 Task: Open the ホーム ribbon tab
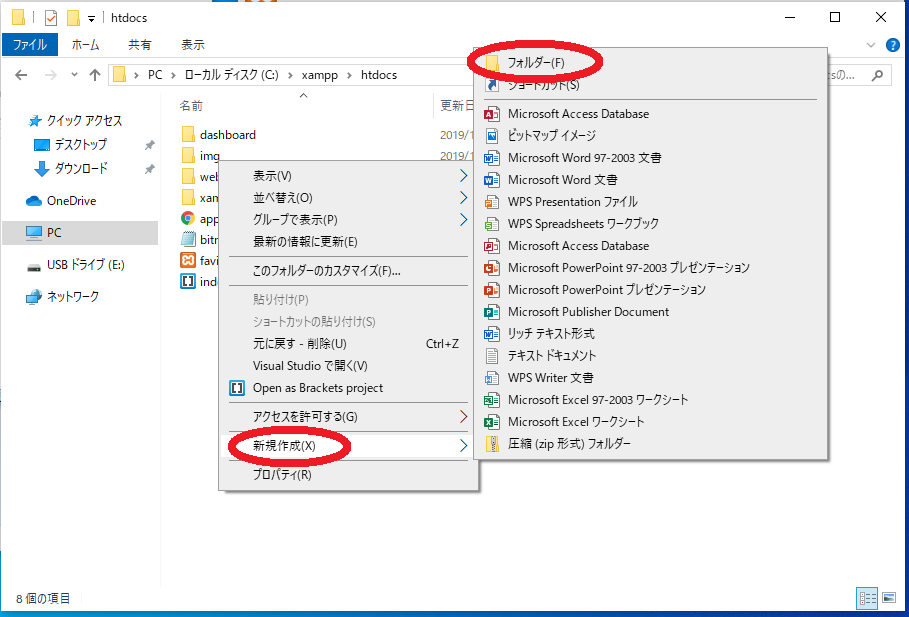tap(86, 45)
